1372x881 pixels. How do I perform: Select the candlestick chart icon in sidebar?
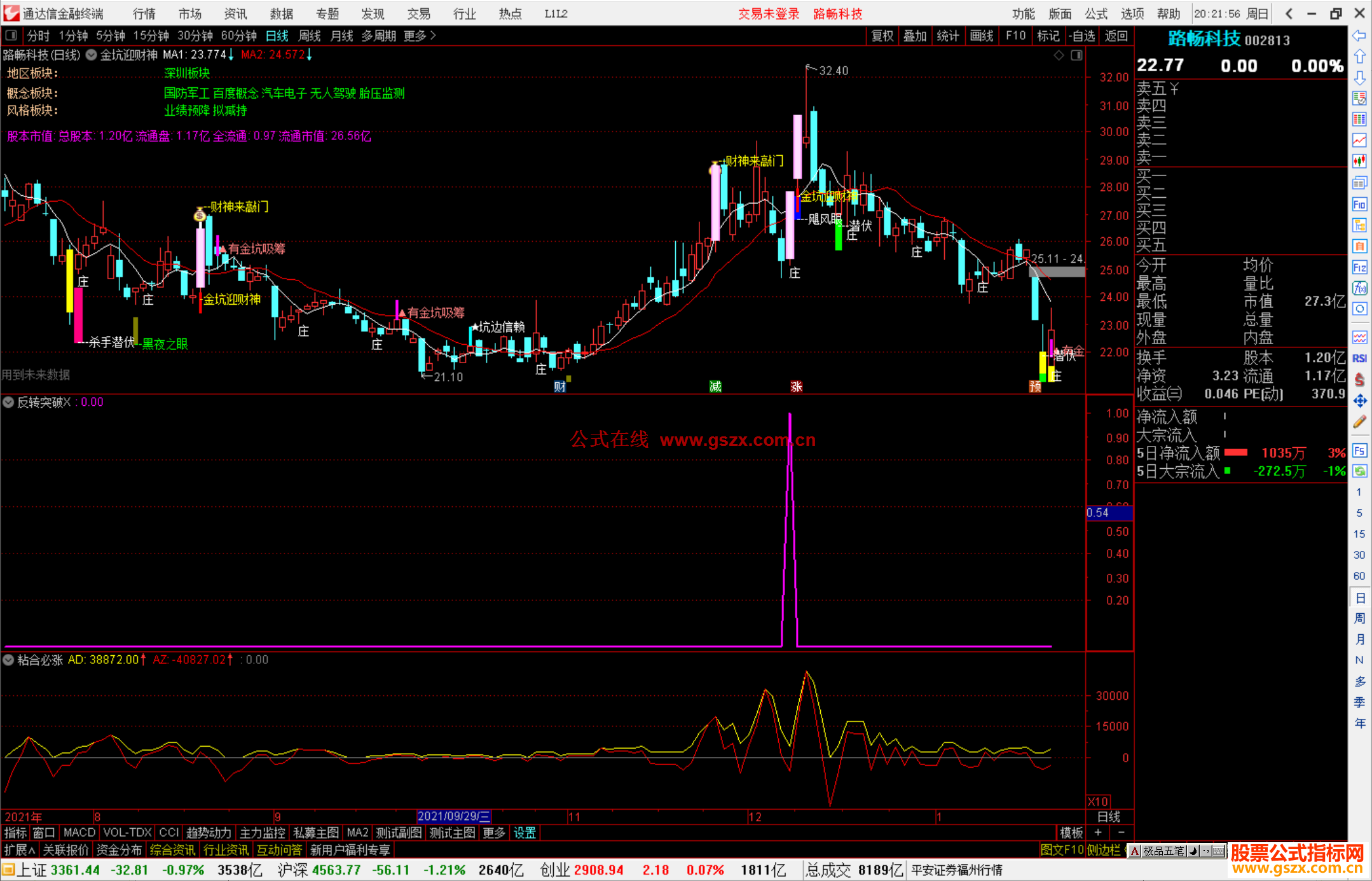point(1359,162)
